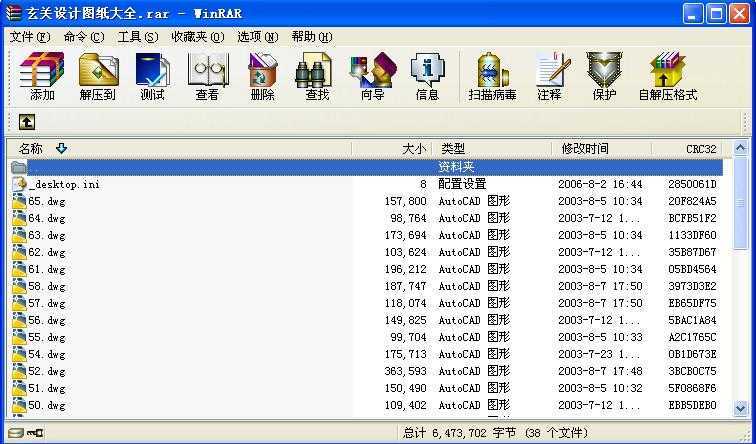Click the WinRAR title bar icon
The image size is (756, 444).
point(14,13)
